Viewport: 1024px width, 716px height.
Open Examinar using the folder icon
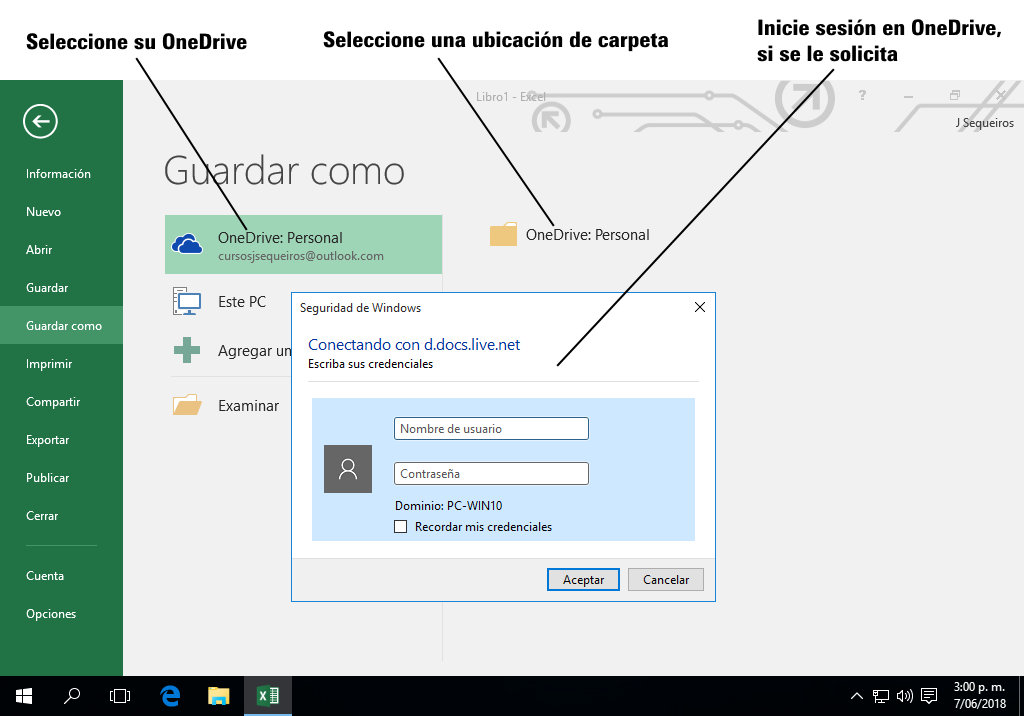(187, 405)
